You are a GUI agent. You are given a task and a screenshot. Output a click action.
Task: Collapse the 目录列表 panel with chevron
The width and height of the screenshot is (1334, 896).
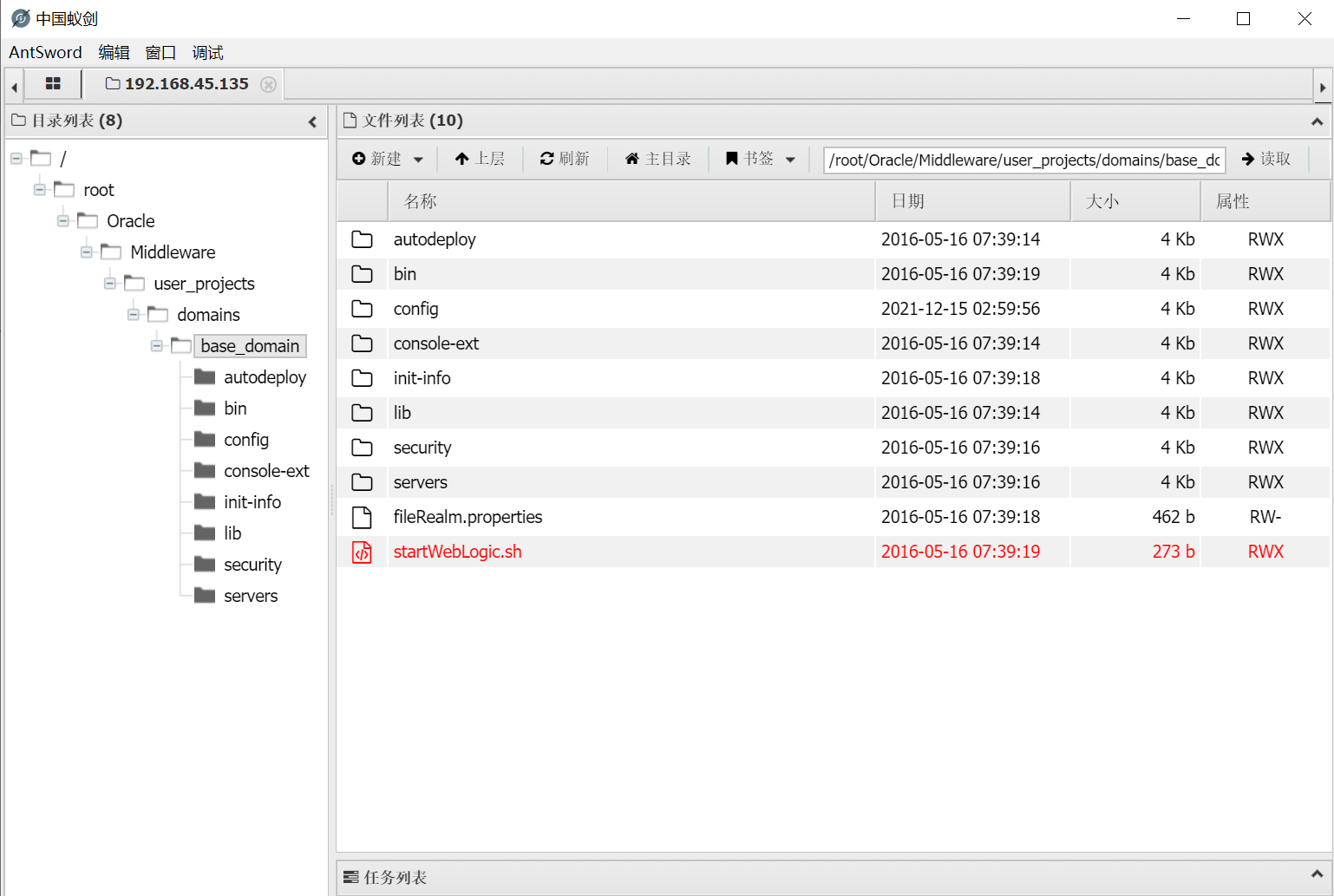(312, 121)
